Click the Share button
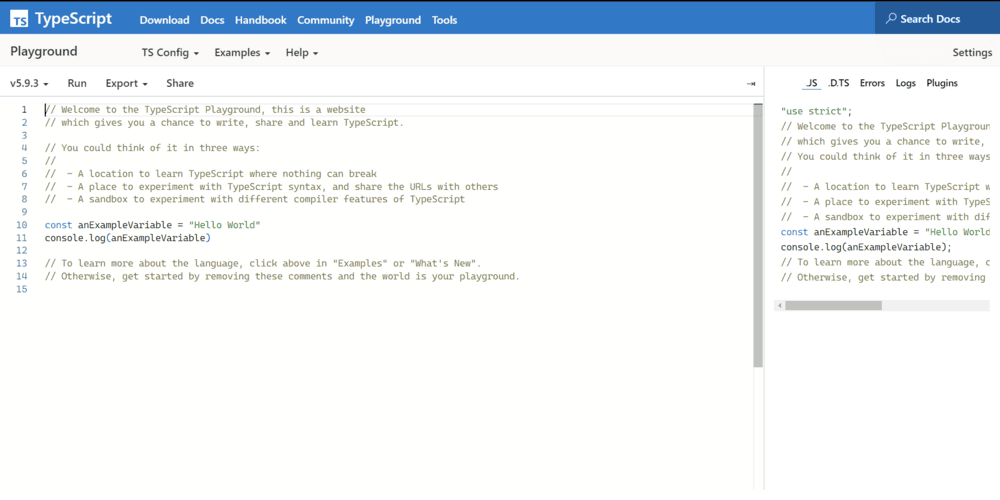This screenshot has width=1000, height=500. point(180,84)
